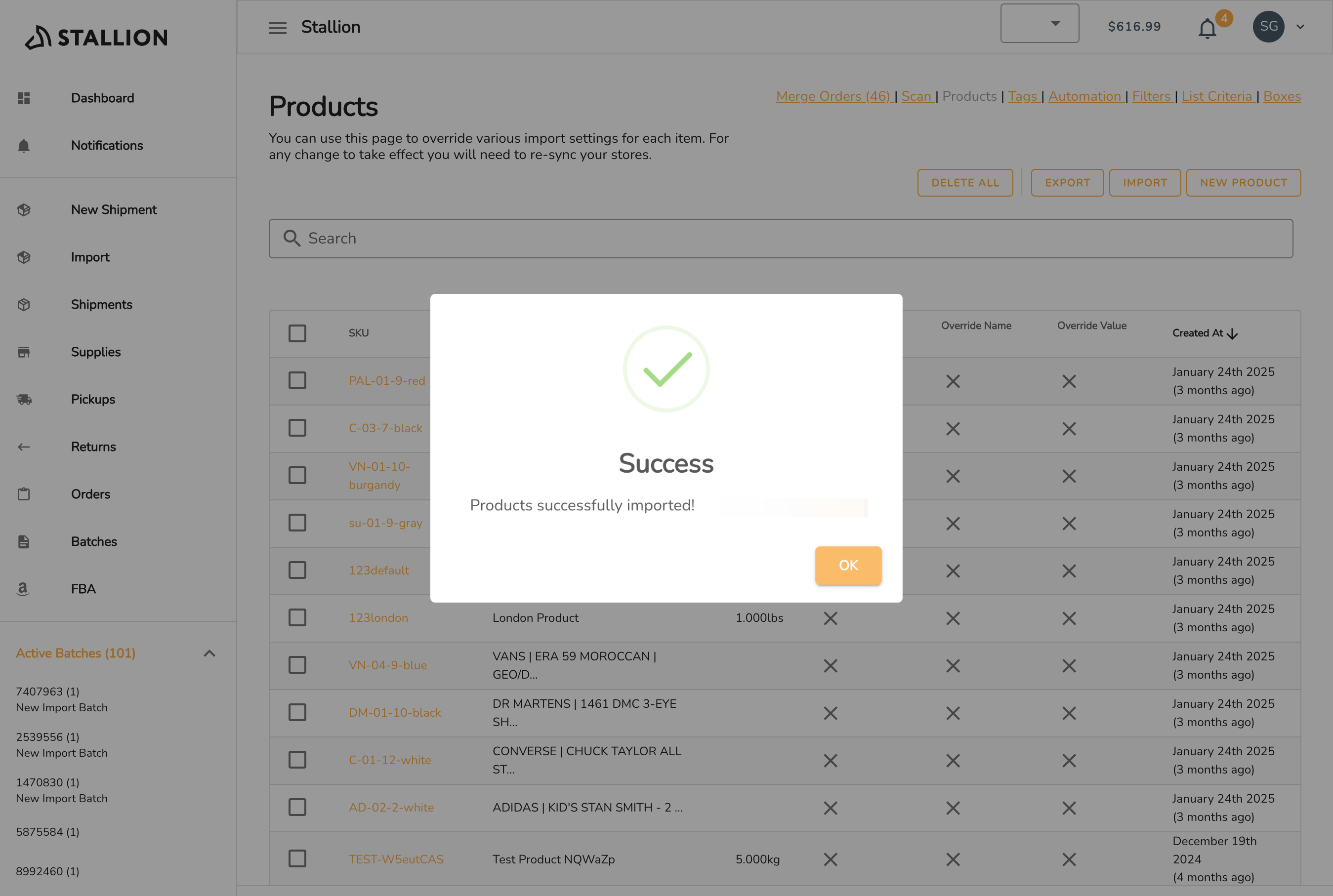
Task: Open the Tags tab link
Action: [x=1023, y=97]
